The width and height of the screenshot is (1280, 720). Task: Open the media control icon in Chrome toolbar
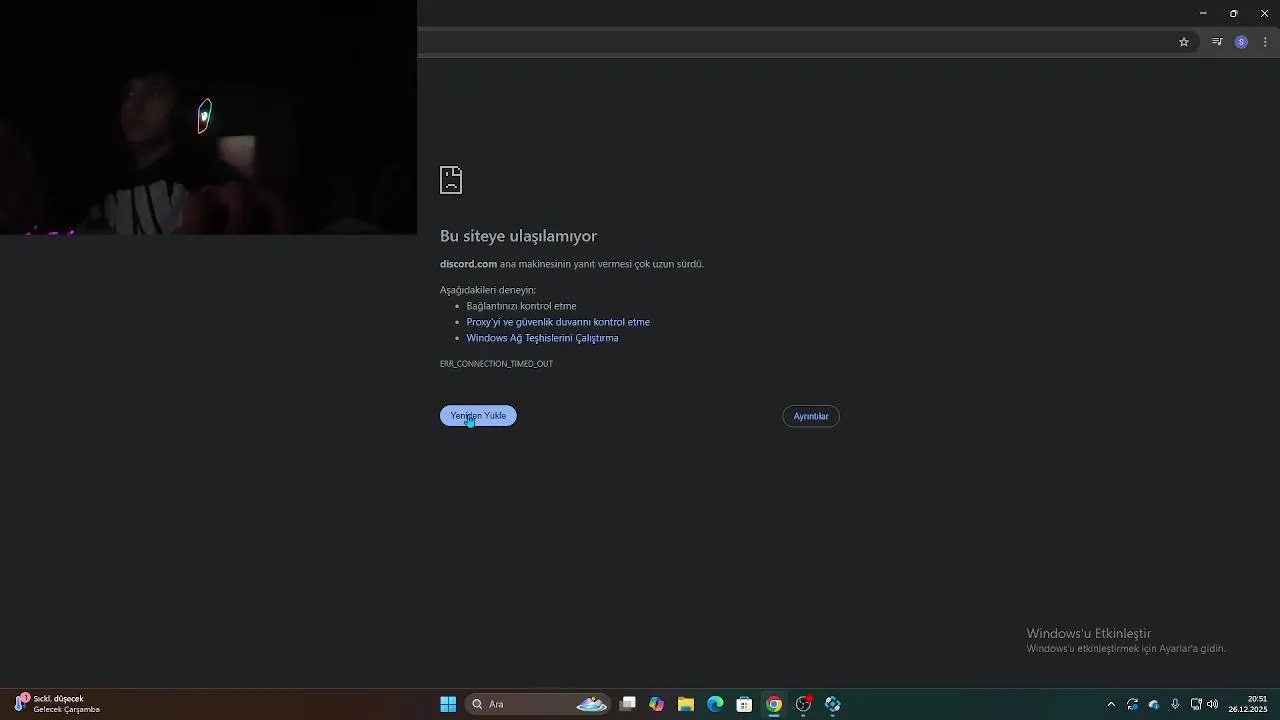[1217, 42]
